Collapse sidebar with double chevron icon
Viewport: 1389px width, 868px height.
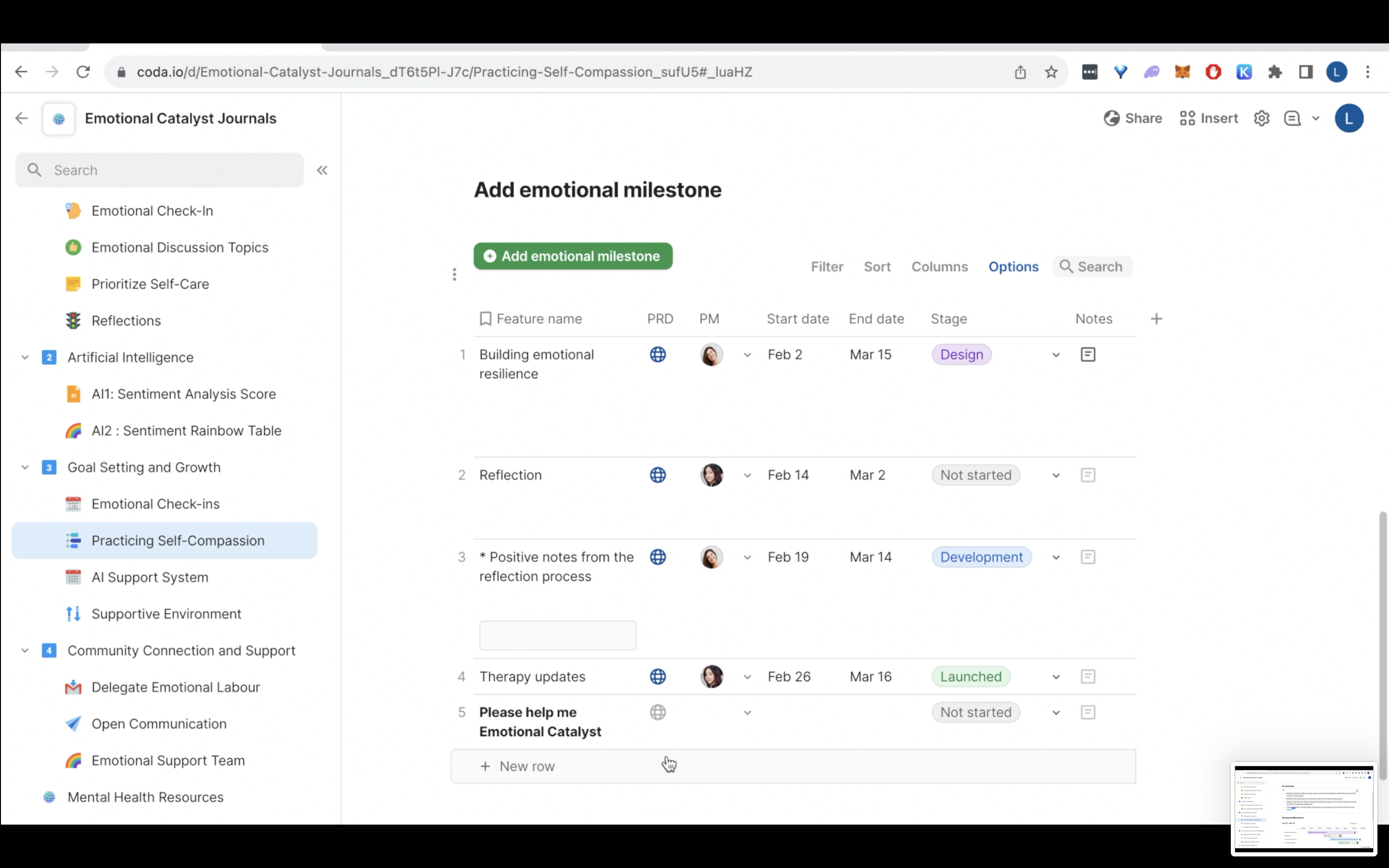click(322, 171)
